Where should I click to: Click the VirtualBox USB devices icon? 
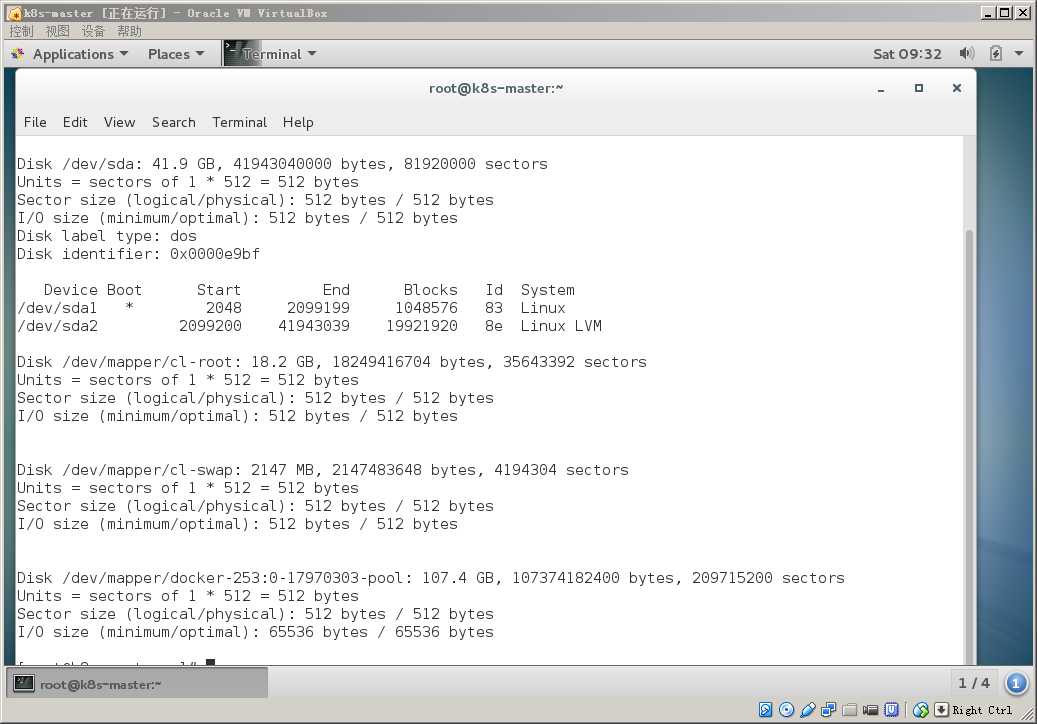coord(808,710)
